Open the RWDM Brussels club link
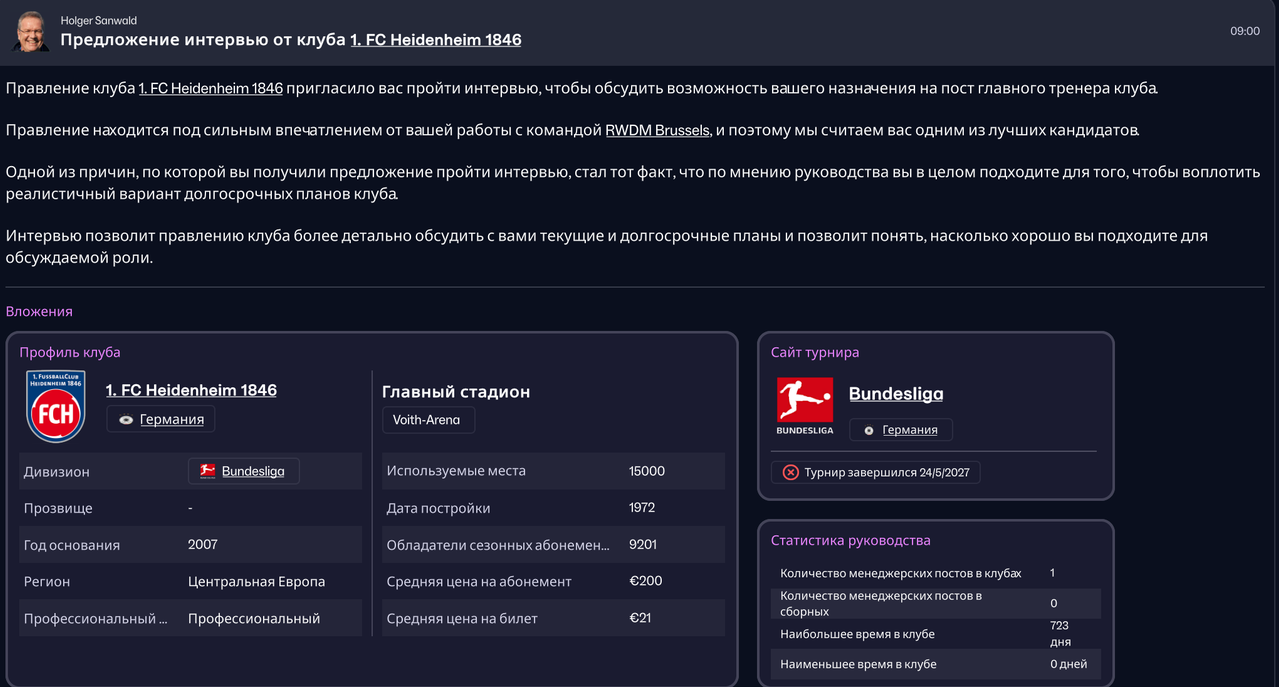1279x687 pixels. click(657, 130)
